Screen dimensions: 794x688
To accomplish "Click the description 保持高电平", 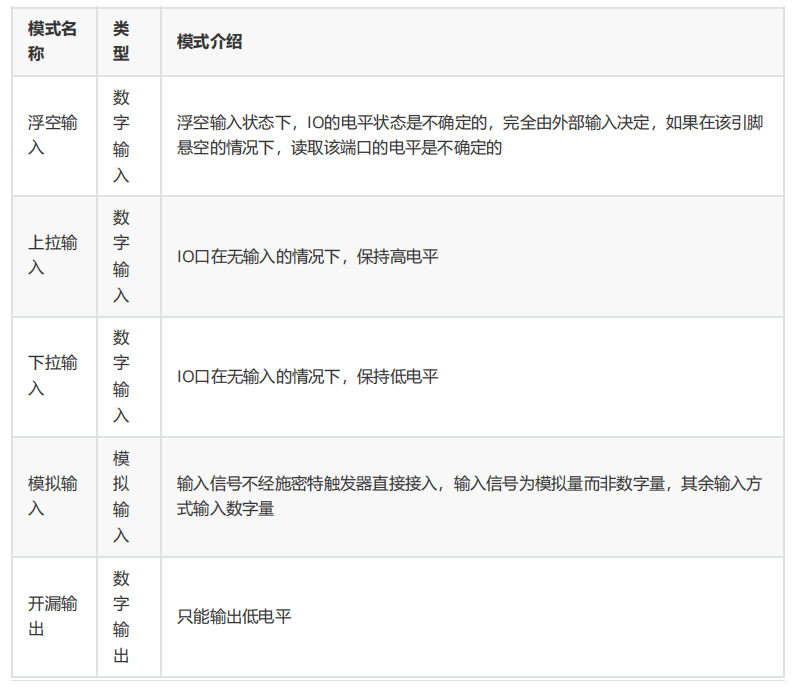I will 472,257.
